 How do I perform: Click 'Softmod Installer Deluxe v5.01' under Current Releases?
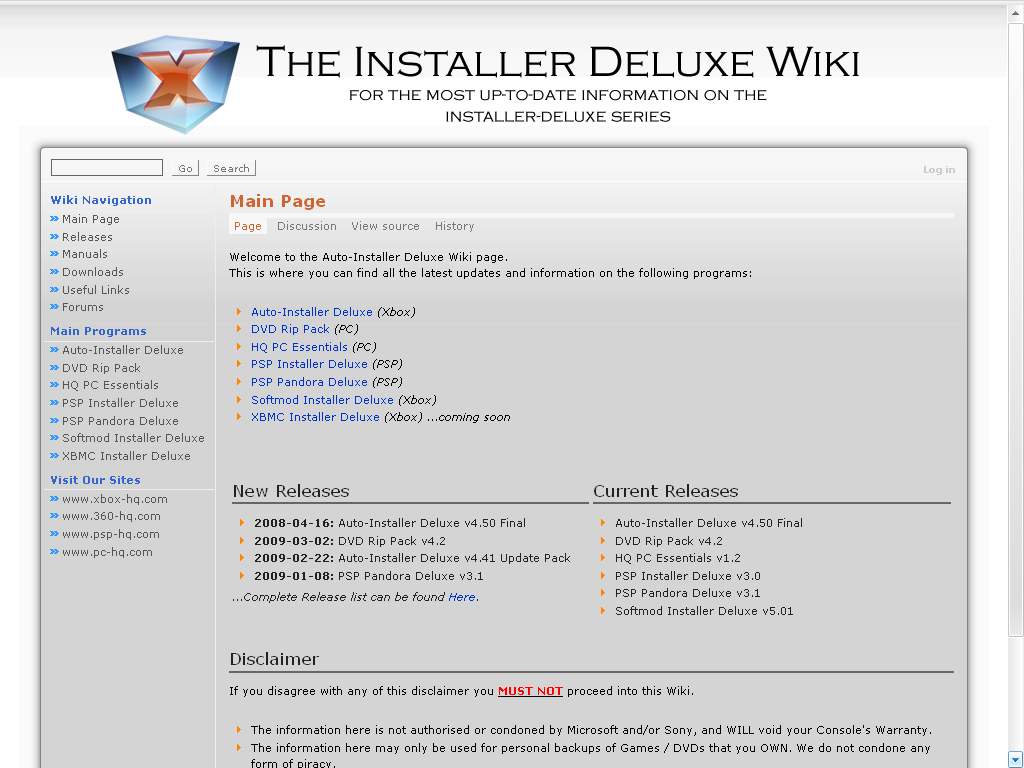[704, 611]
